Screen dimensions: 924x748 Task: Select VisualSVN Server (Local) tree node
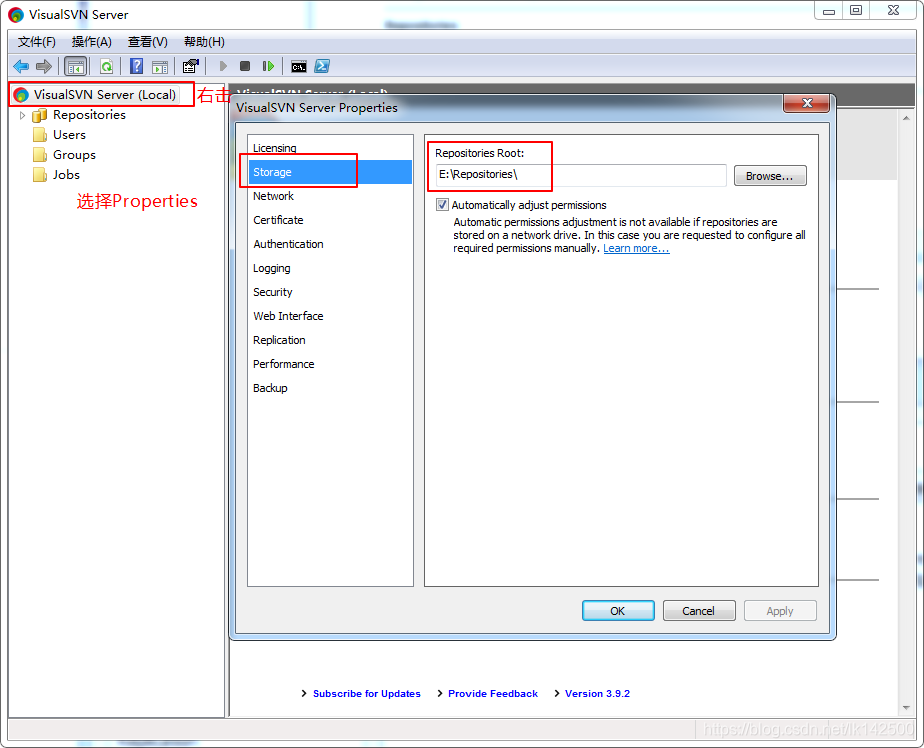point(104,94)
